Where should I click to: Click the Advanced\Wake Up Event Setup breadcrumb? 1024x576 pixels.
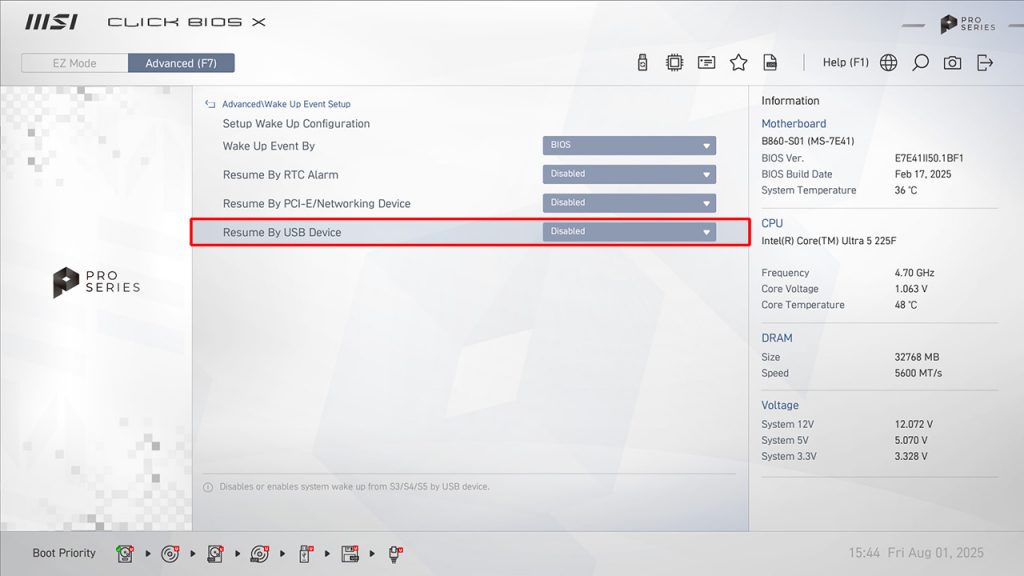[x=286, y=104]
